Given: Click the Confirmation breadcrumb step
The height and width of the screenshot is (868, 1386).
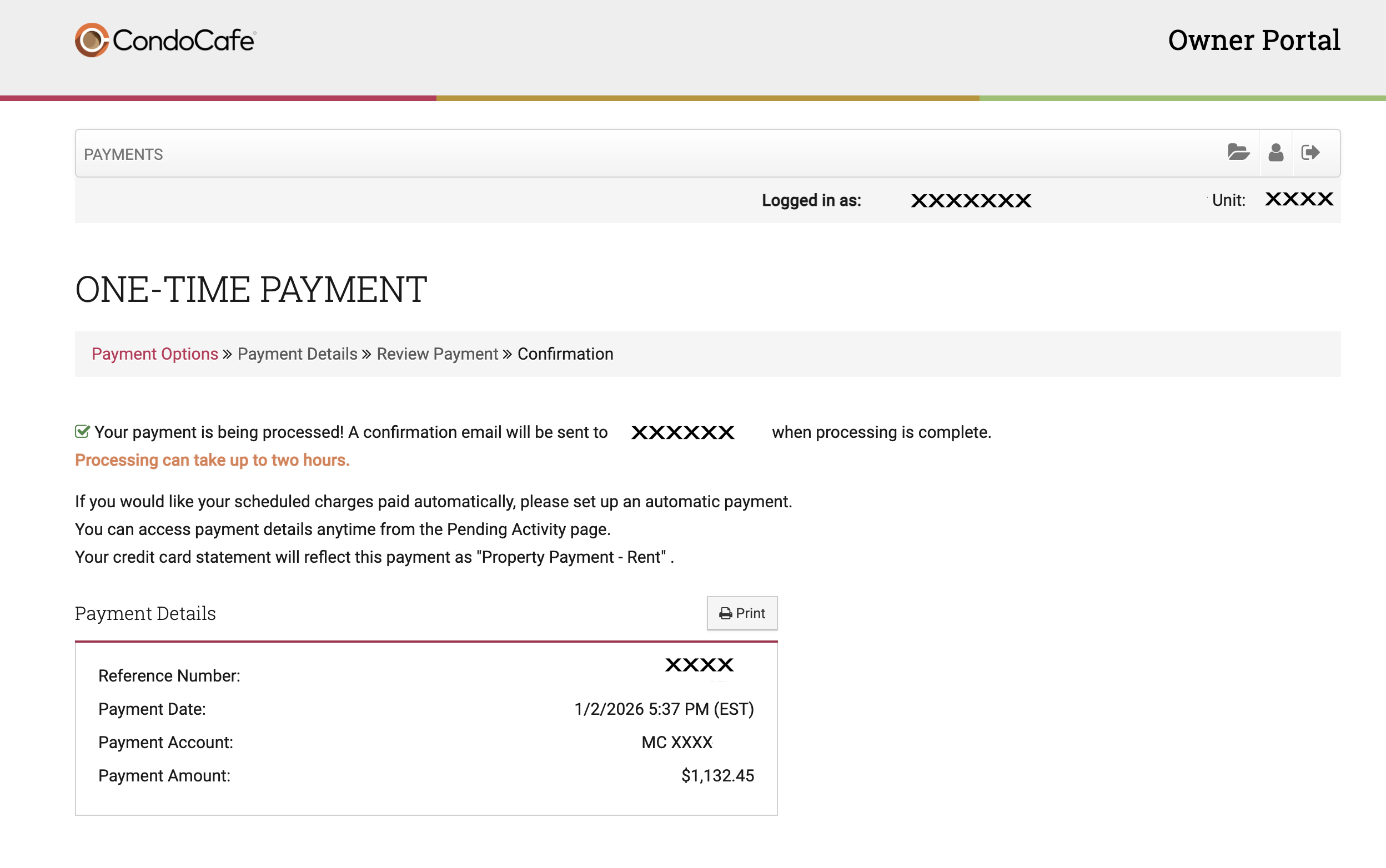Looking at the screenshot, I should click(565, 354).
